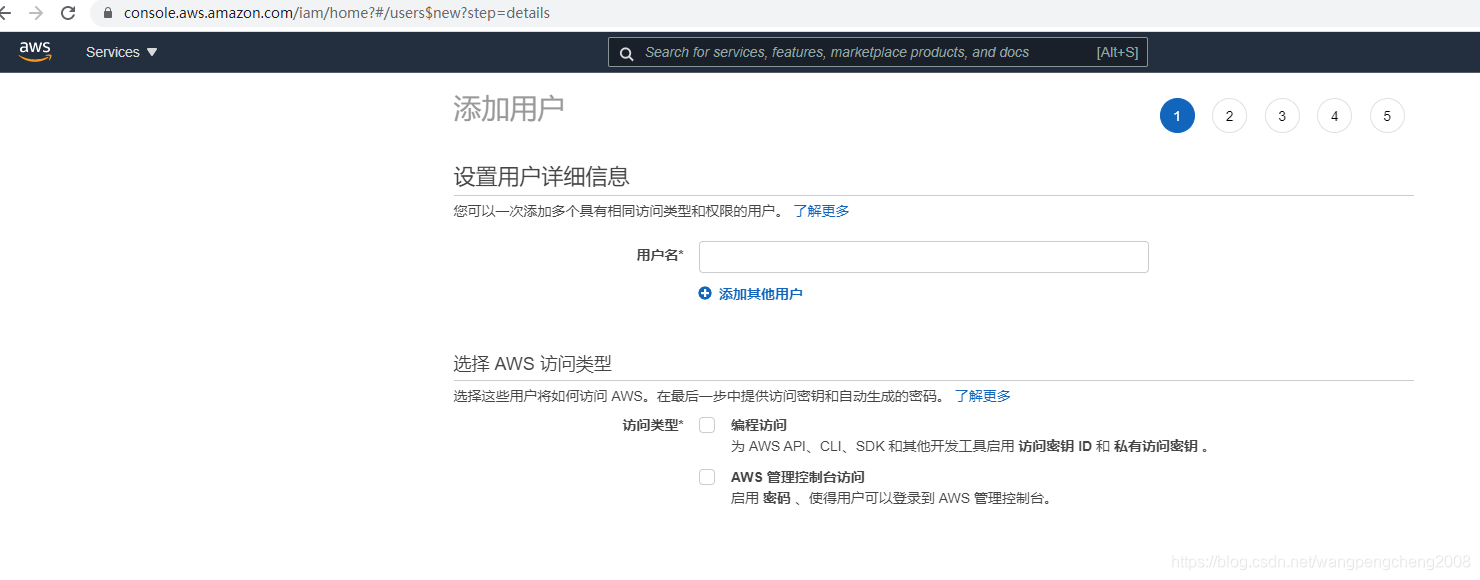This screenshot has width=1480, height=580.
Task: Go to wizard step 4
Action: click(1334, 116)
